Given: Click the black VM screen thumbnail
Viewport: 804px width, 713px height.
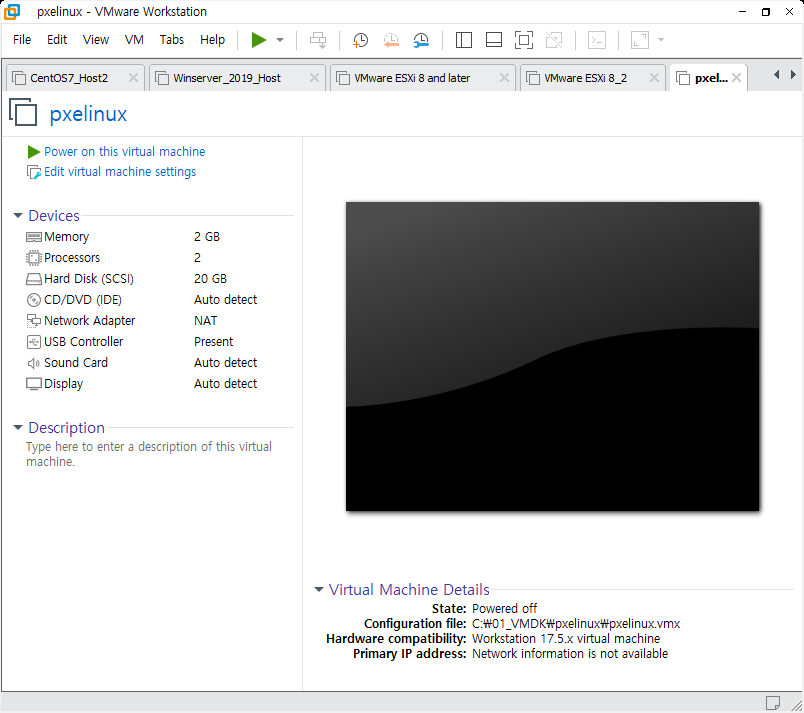Looking at the screenshot, I should [552, 356].
